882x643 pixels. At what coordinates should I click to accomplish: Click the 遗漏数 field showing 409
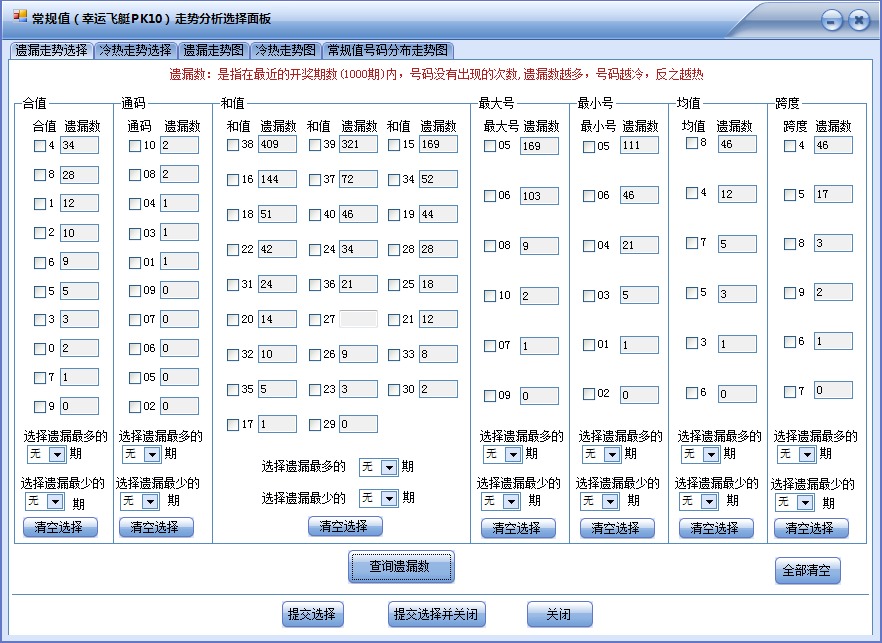(x=277, y=144)
